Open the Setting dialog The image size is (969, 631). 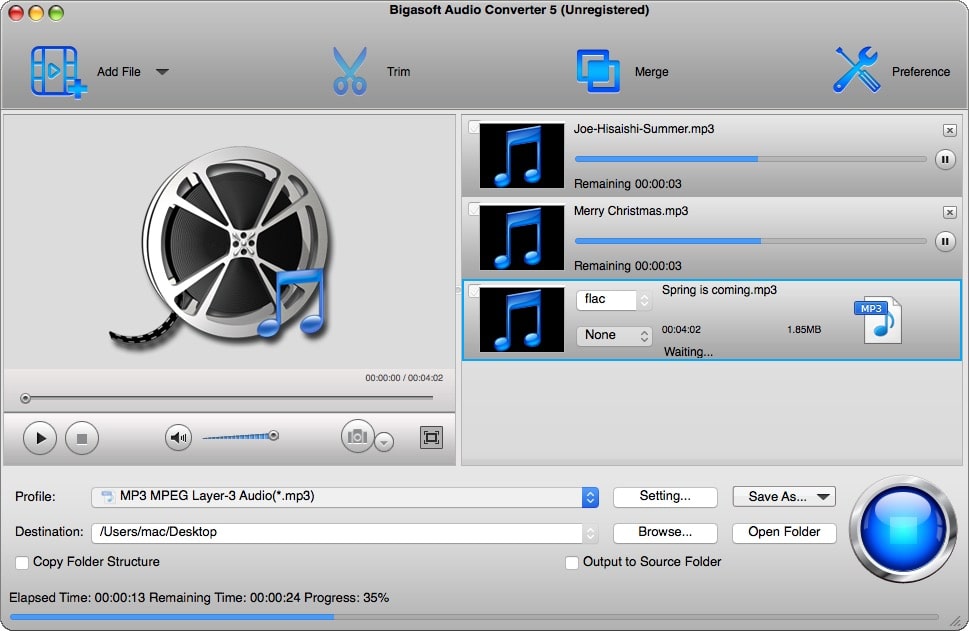coord(665,496)
